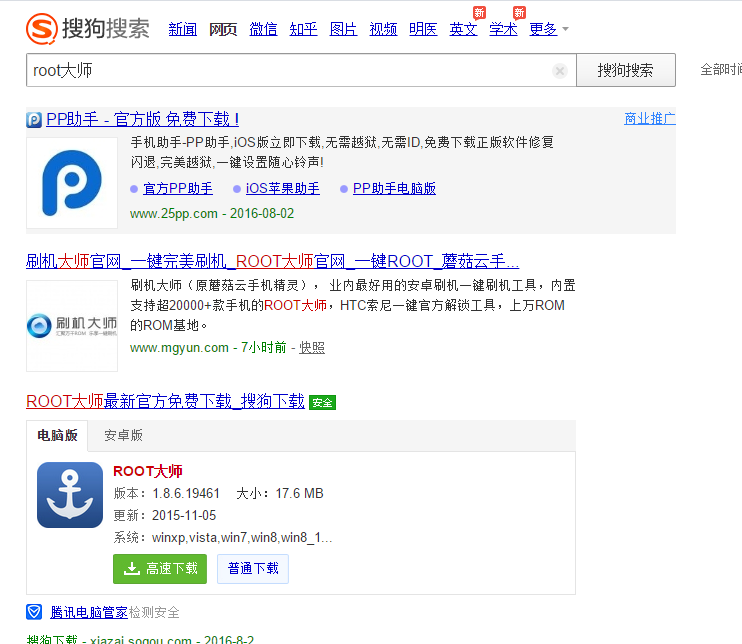Expand the 更多 dropdown arrow
Image resolution: width=742 pixels, height=644 pixels.
(565, 29)
